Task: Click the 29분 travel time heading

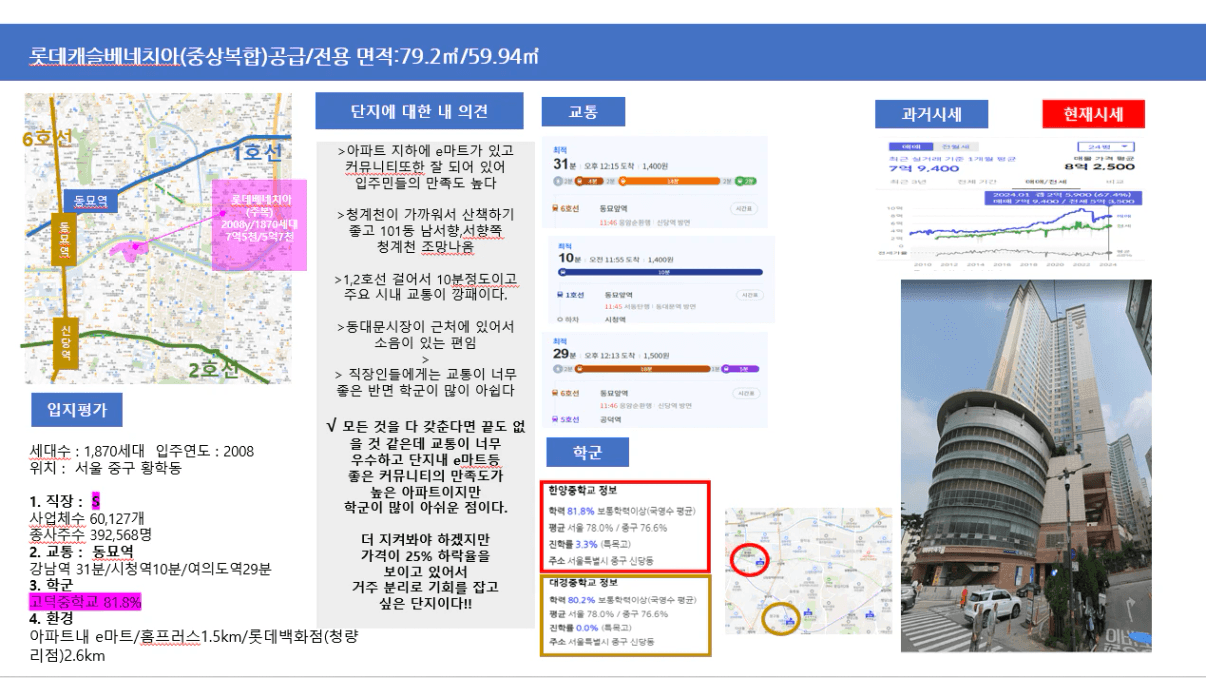Action: click(x=564, y=353)
